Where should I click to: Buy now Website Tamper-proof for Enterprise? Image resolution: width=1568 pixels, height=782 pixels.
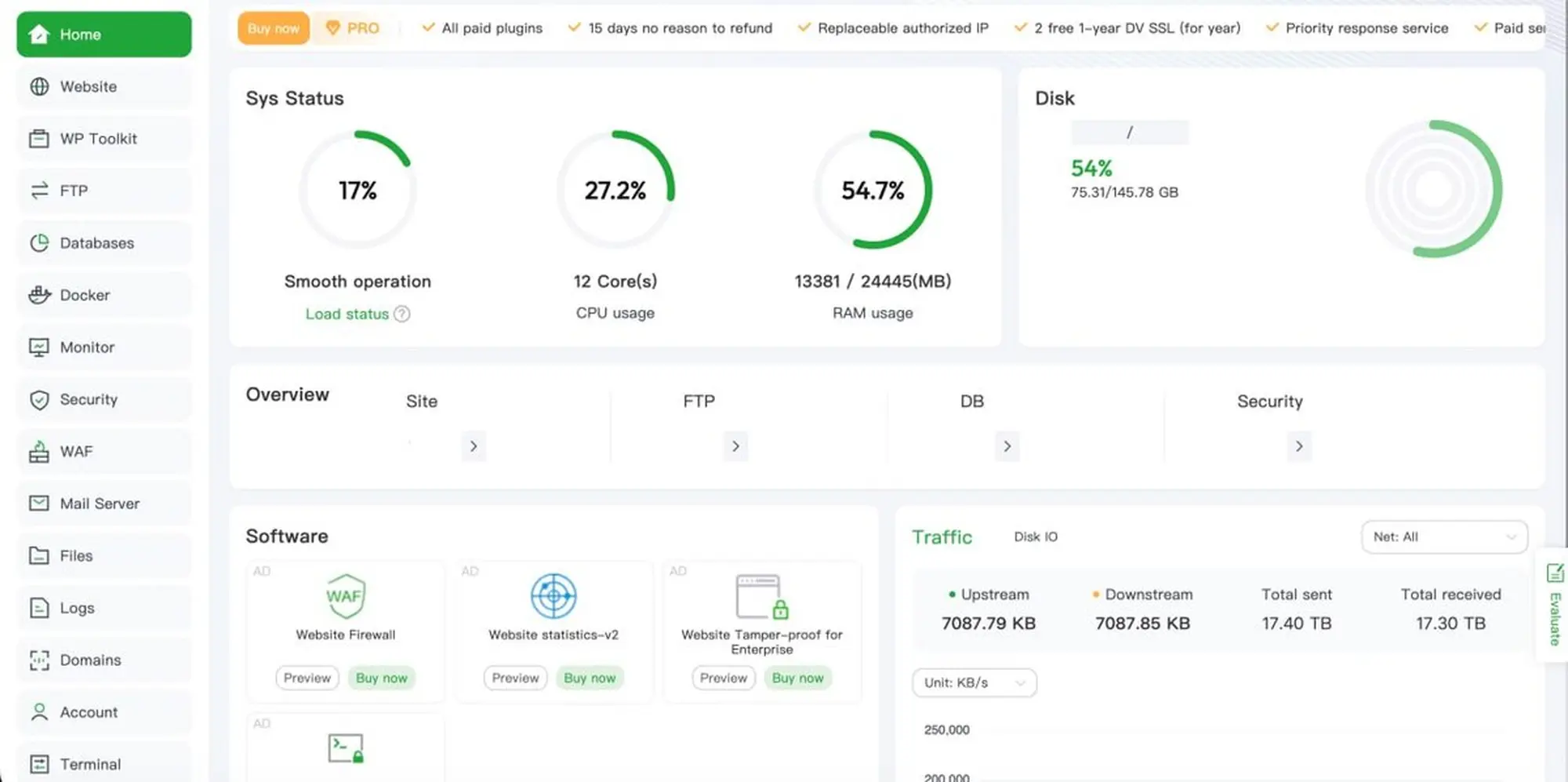798,678
